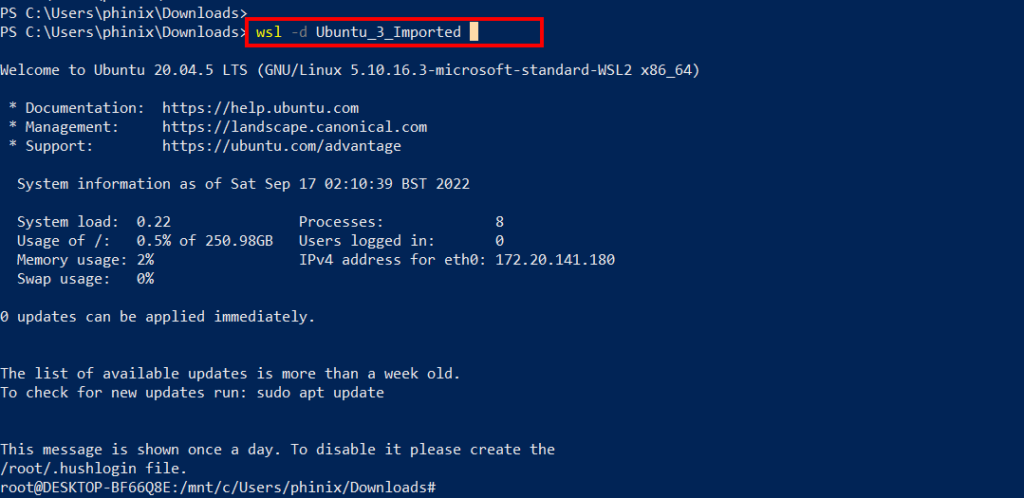Click the Memory usage 2% value

click(145, 260)
